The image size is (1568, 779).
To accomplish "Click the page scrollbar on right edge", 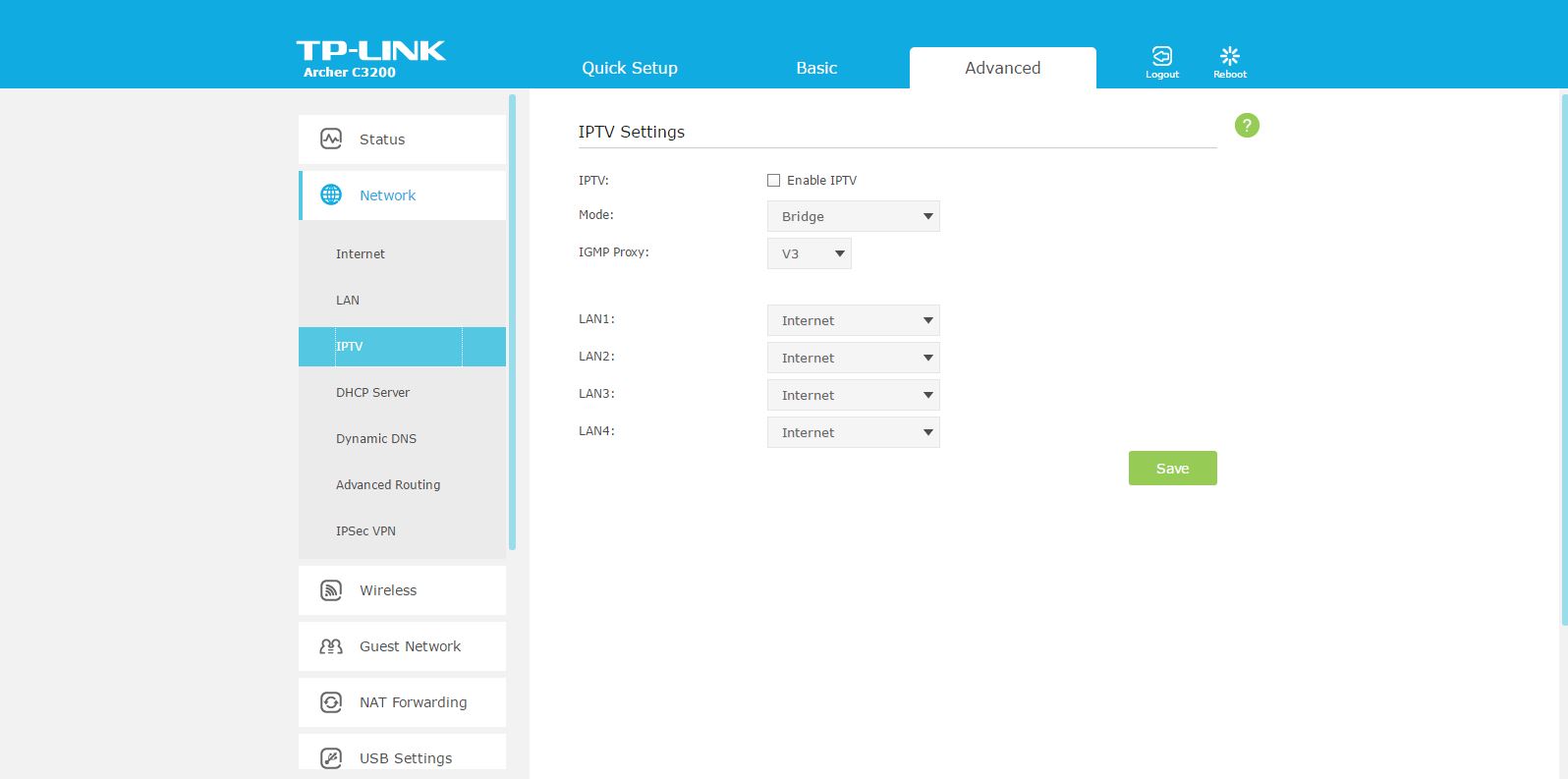I will point(1564,359).
